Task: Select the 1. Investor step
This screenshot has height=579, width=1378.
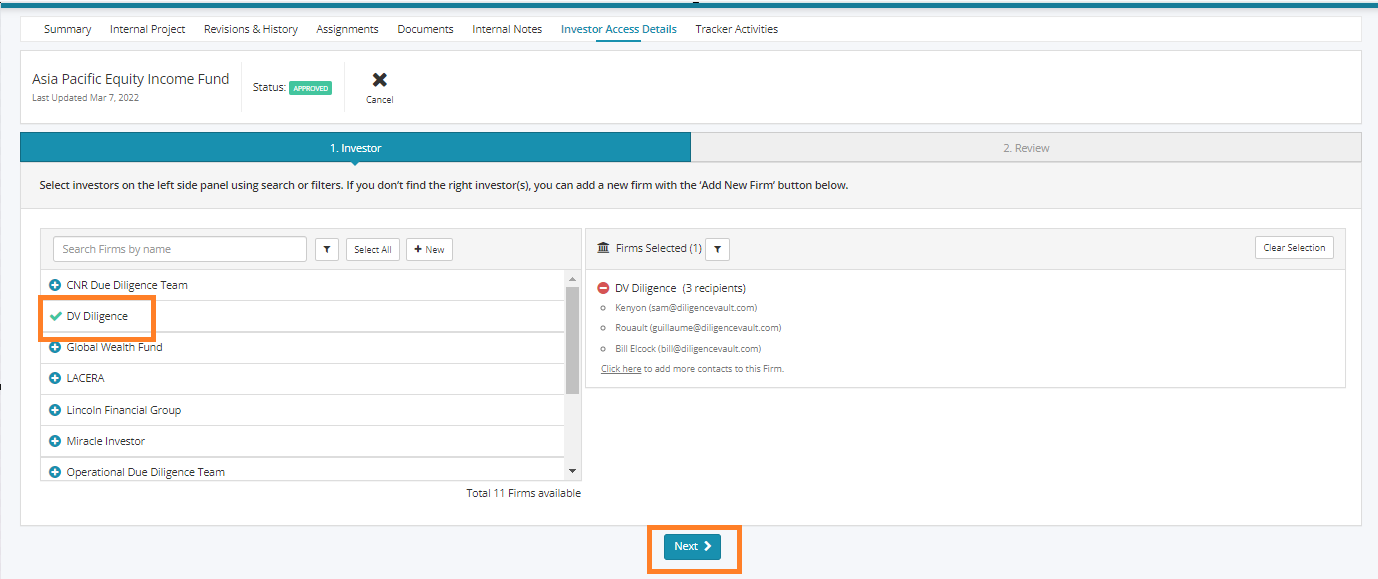Action: pos(355,148)
